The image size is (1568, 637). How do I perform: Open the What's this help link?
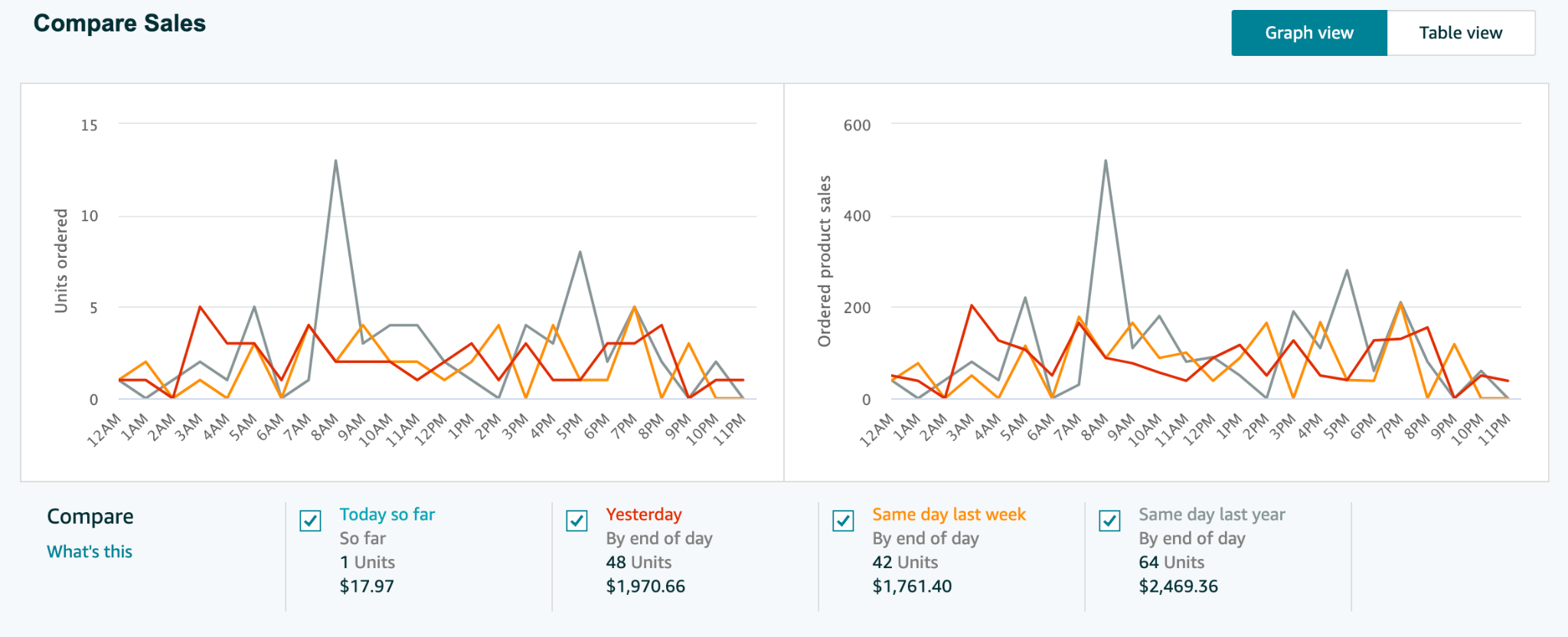pyautogui.click(x=90, y=550)
